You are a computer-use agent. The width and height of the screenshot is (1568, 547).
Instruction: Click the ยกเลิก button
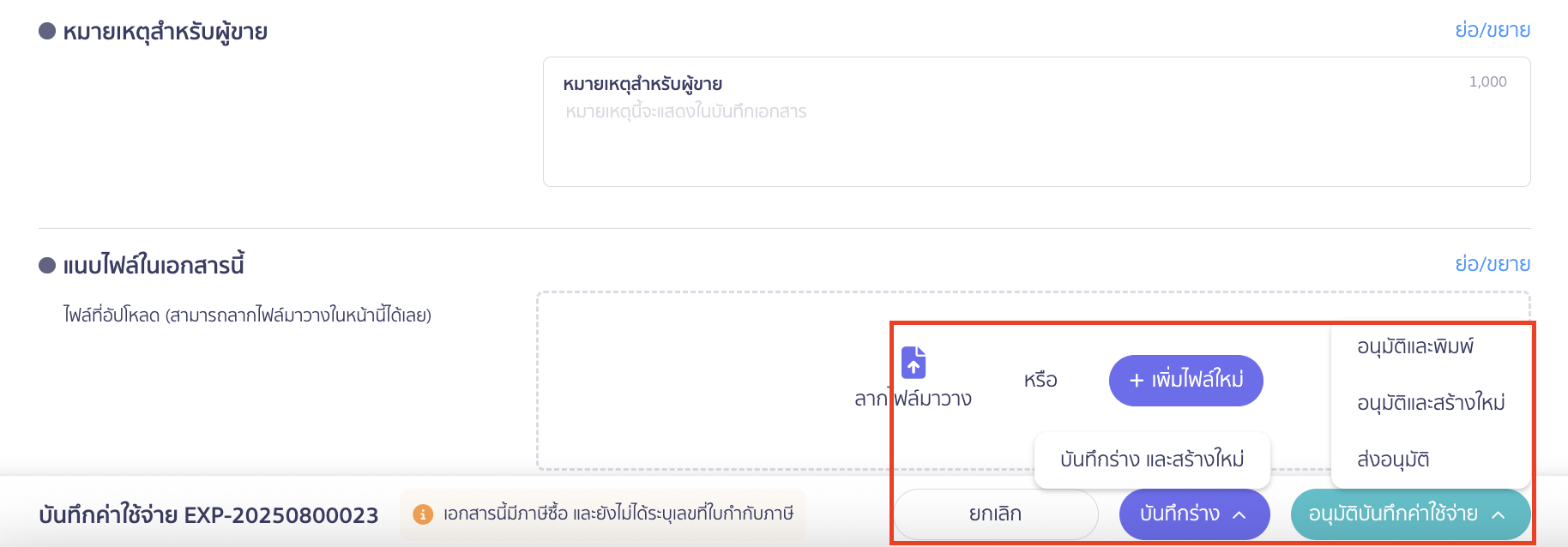tap(995, 514)
